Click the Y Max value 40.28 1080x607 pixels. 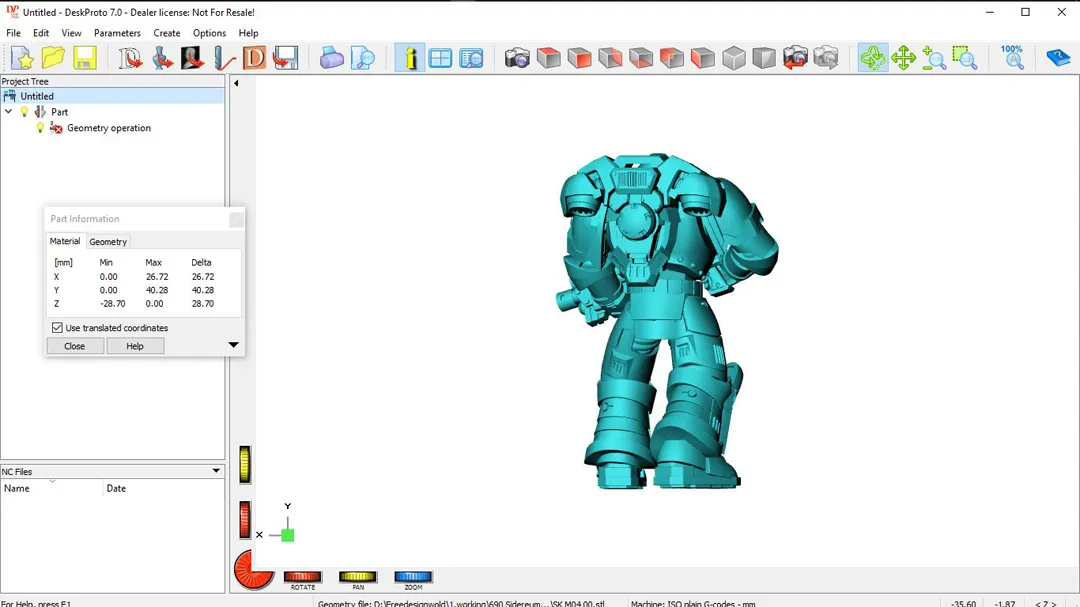pyautogui.click(x=157, y=290)
